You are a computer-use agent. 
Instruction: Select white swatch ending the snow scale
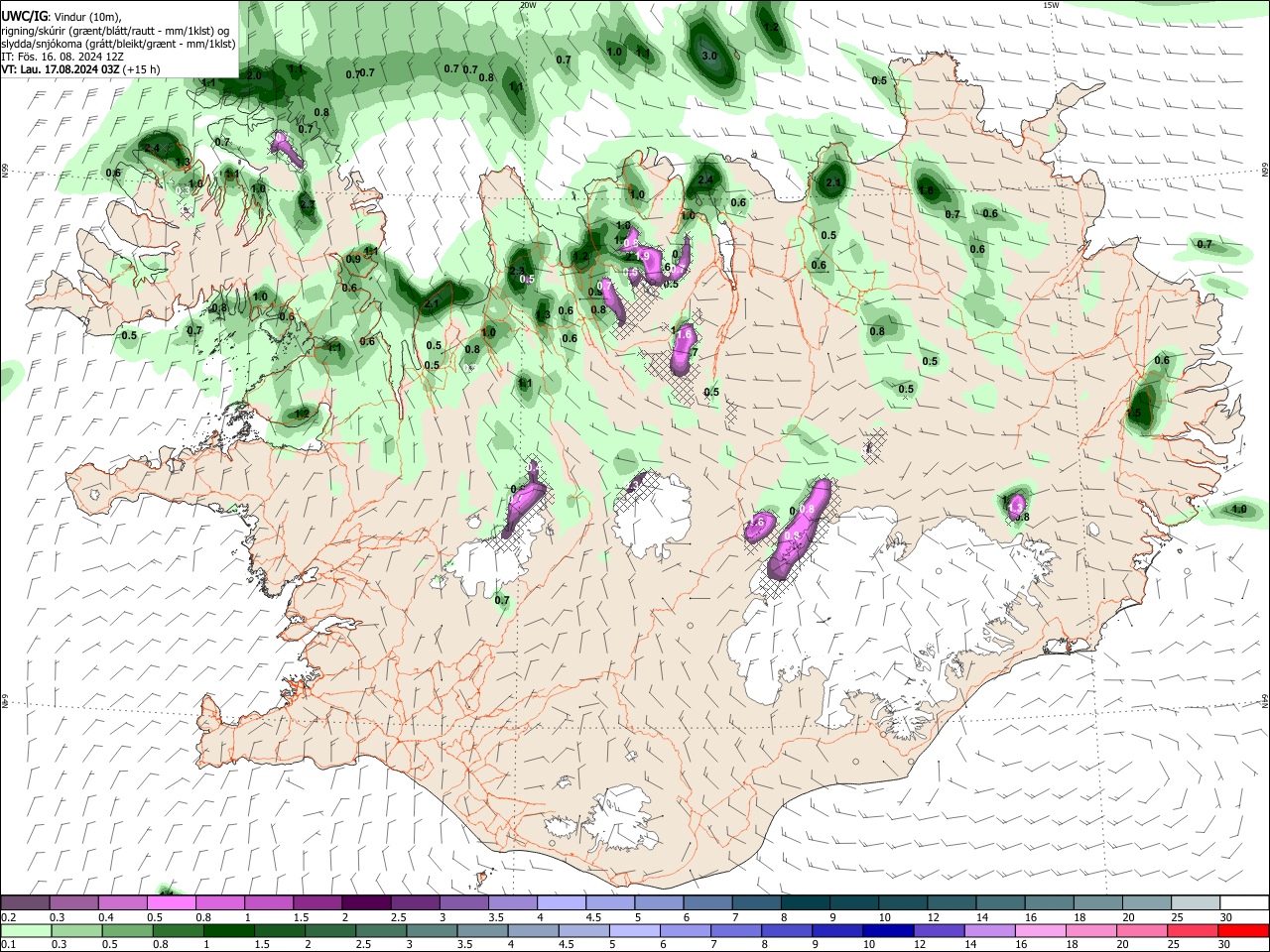[1244, 902]
